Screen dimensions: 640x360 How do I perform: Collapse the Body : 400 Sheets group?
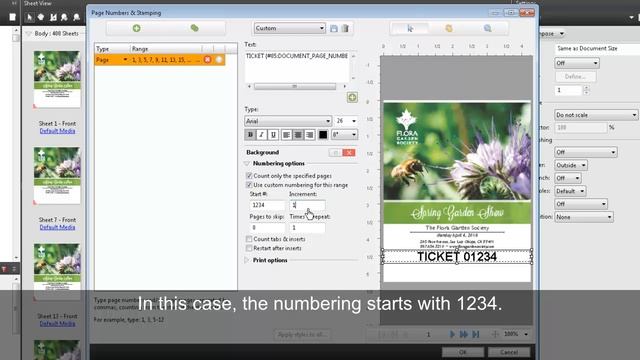pos(28,33)
